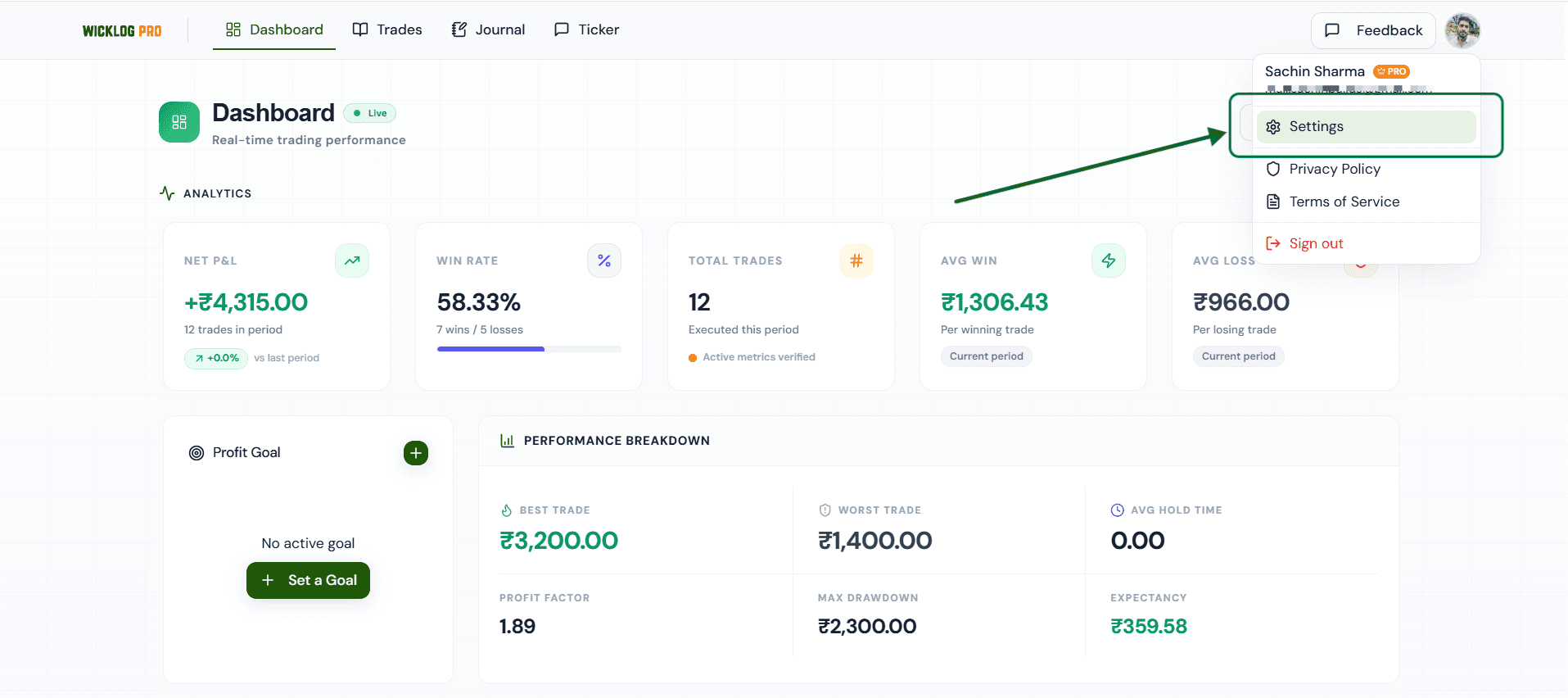
Task: Click the ₹3,200.00 best trade value
Action: 559,541
